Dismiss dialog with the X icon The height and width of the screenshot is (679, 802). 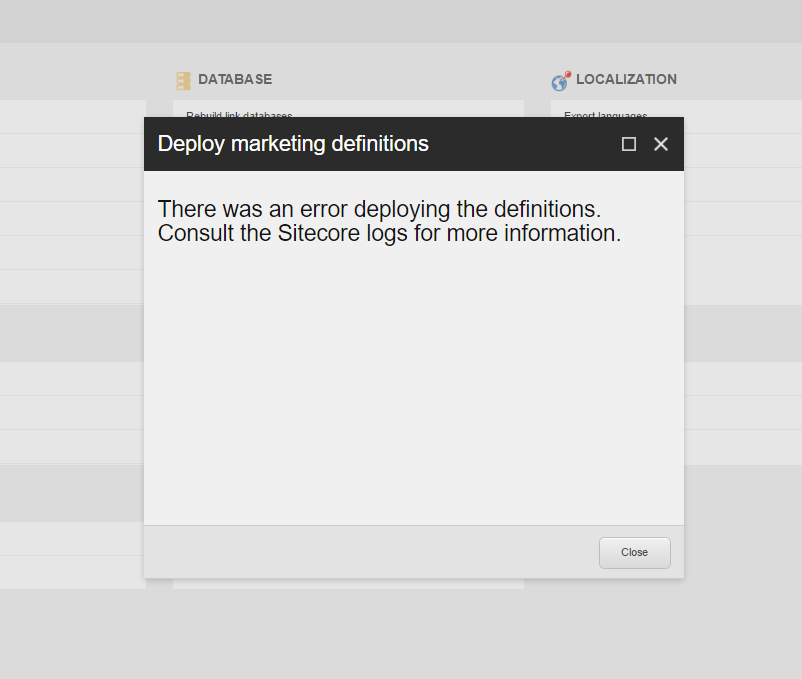pyautogui.click(x=661, y=144)
